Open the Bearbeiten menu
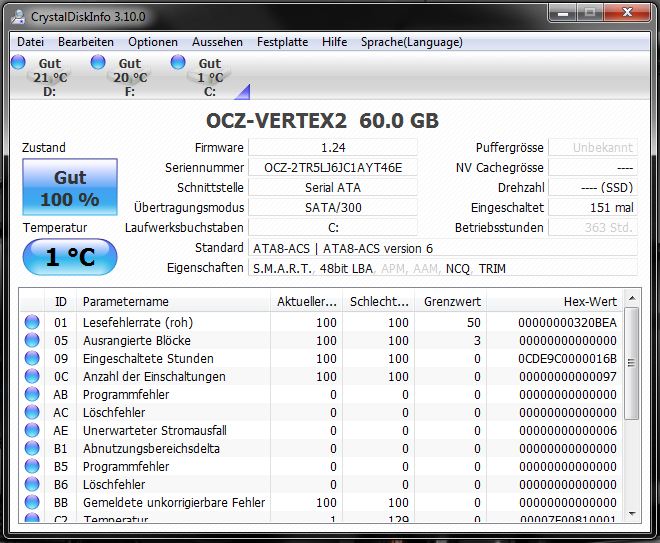This screenshot has width=660, height=543. (86, 42)
